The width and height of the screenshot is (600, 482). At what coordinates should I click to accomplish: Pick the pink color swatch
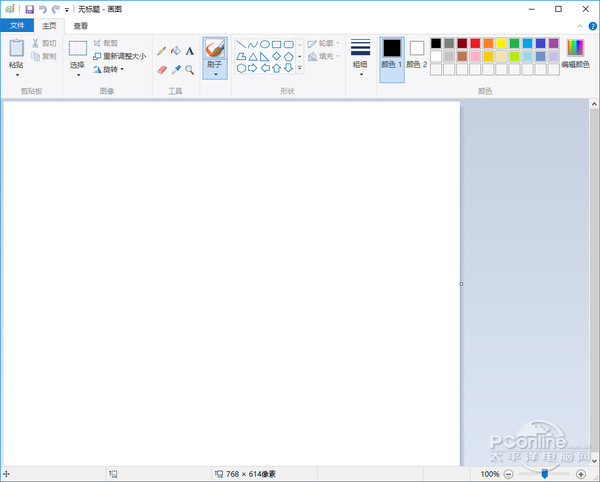tap(475, 56)
